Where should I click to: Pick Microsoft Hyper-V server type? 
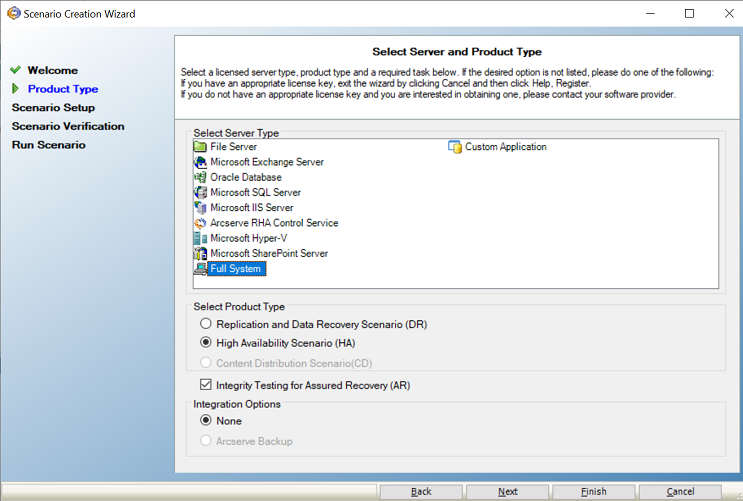tap(248, 238)
